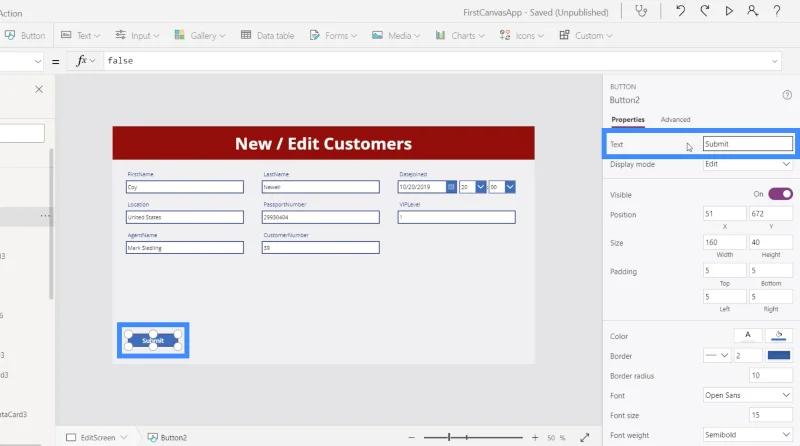Image resolution: width=800 pixels, height=446 pixels.
Task: Click the Padding Top field
Action: pos(724,270)
